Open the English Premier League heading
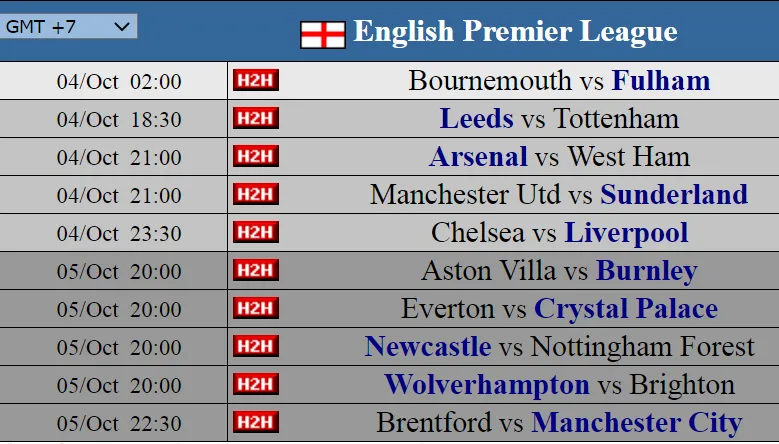779x444 pixels. (x=515, y=32)
